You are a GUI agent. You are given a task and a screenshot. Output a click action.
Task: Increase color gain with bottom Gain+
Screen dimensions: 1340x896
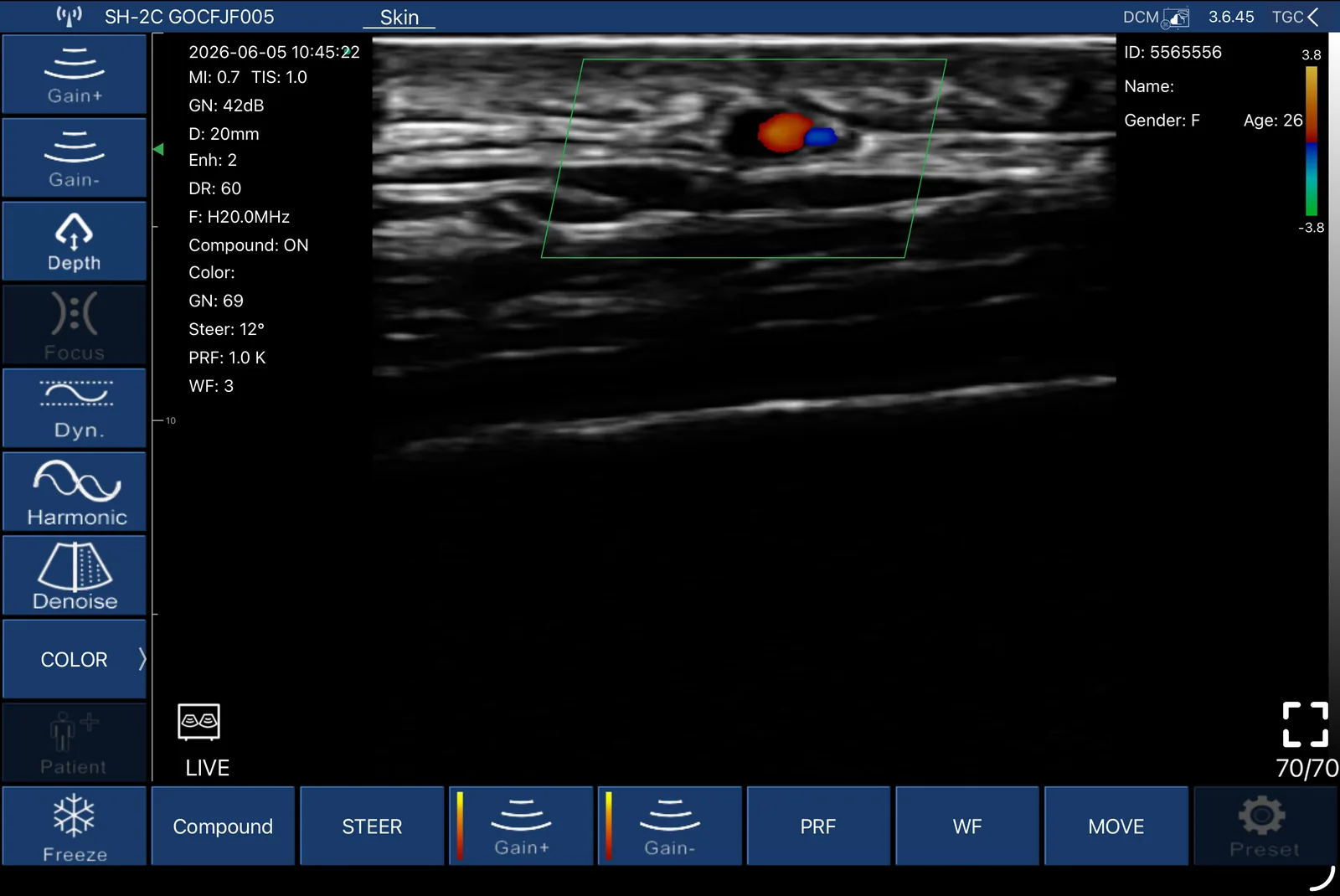pos(521,826)
